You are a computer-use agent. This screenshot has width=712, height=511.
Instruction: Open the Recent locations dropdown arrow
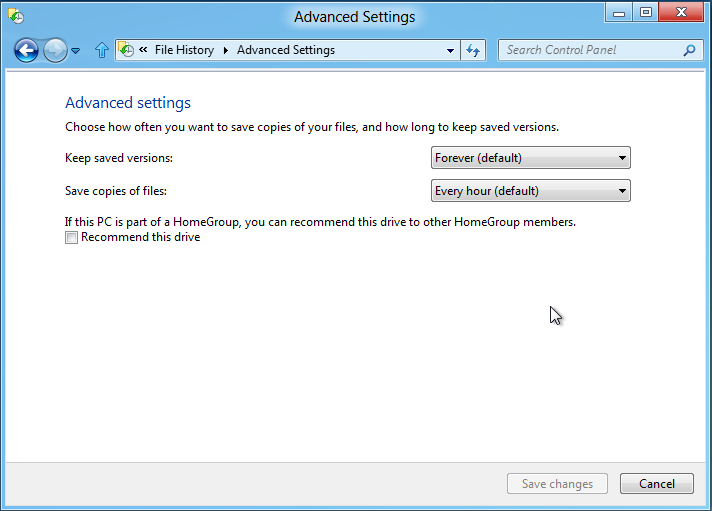pyautogui.click(x=76, y=50)
